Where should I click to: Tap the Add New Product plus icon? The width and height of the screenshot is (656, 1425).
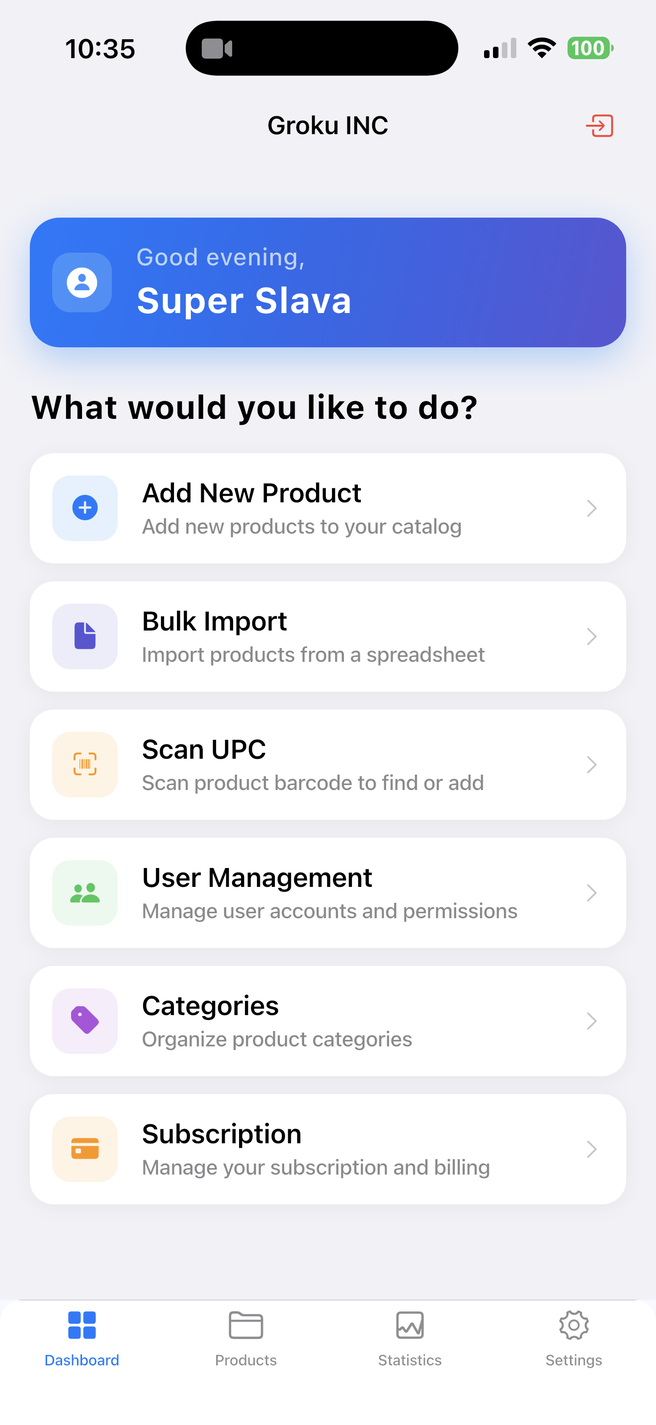pos(84,508)
